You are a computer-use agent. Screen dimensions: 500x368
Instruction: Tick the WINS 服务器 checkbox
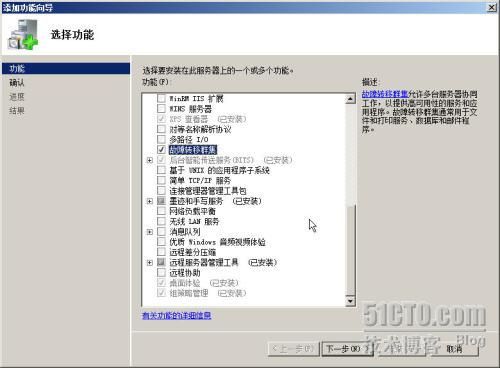tap(161, 109)
